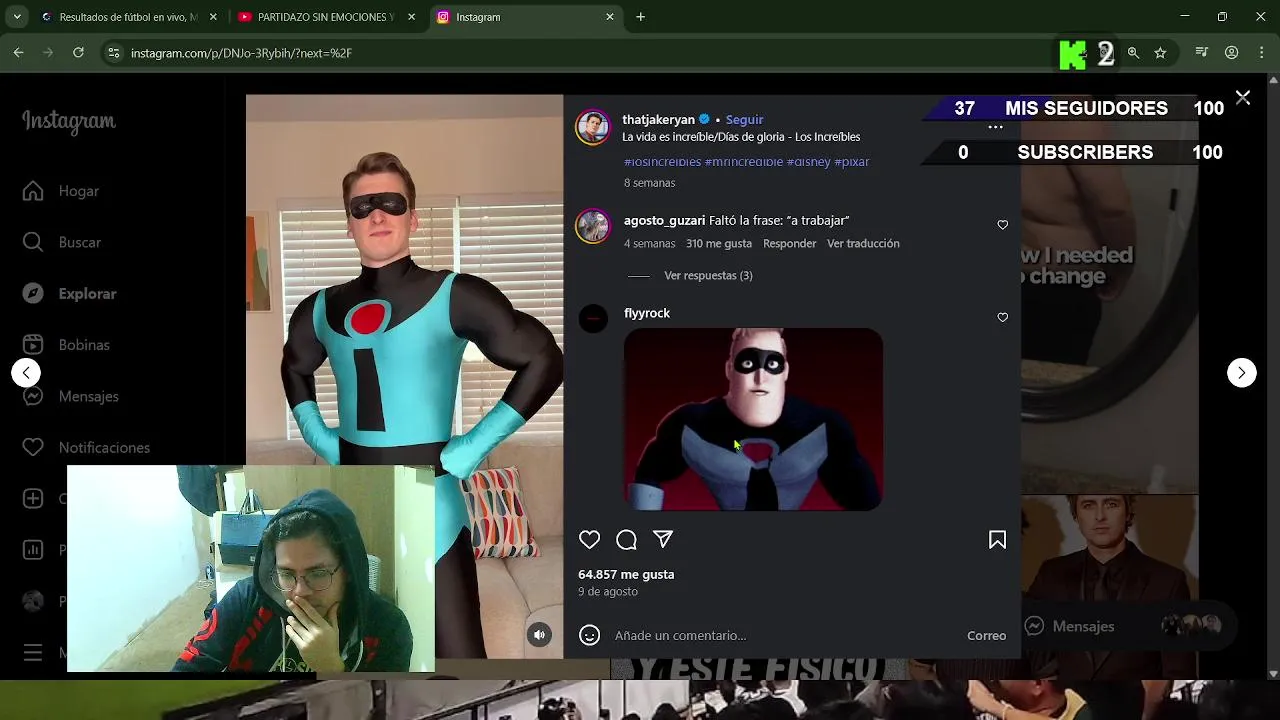
Task: Go to next post arrow
Action: [1241, 372]
